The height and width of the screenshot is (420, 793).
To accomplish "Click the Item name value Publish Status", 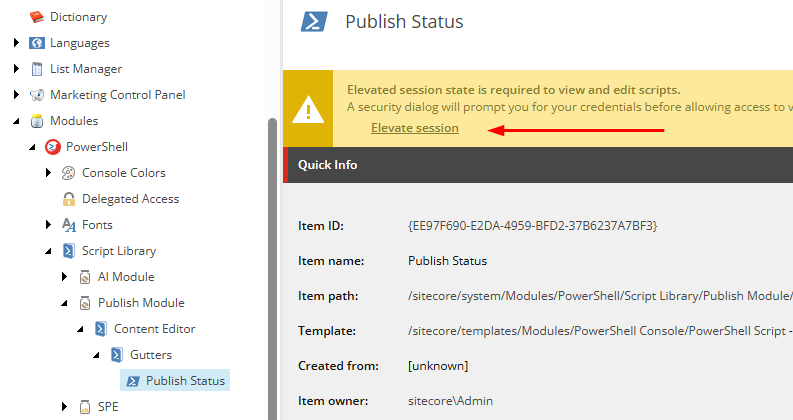I will point(448,261).
